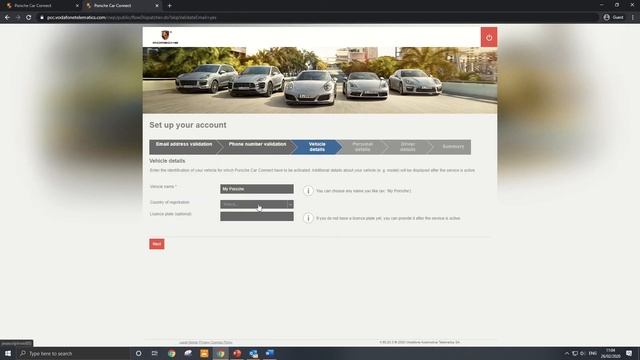Open Word from the taskbar
This screenshot has height=360, width=640.
[270, 353]
